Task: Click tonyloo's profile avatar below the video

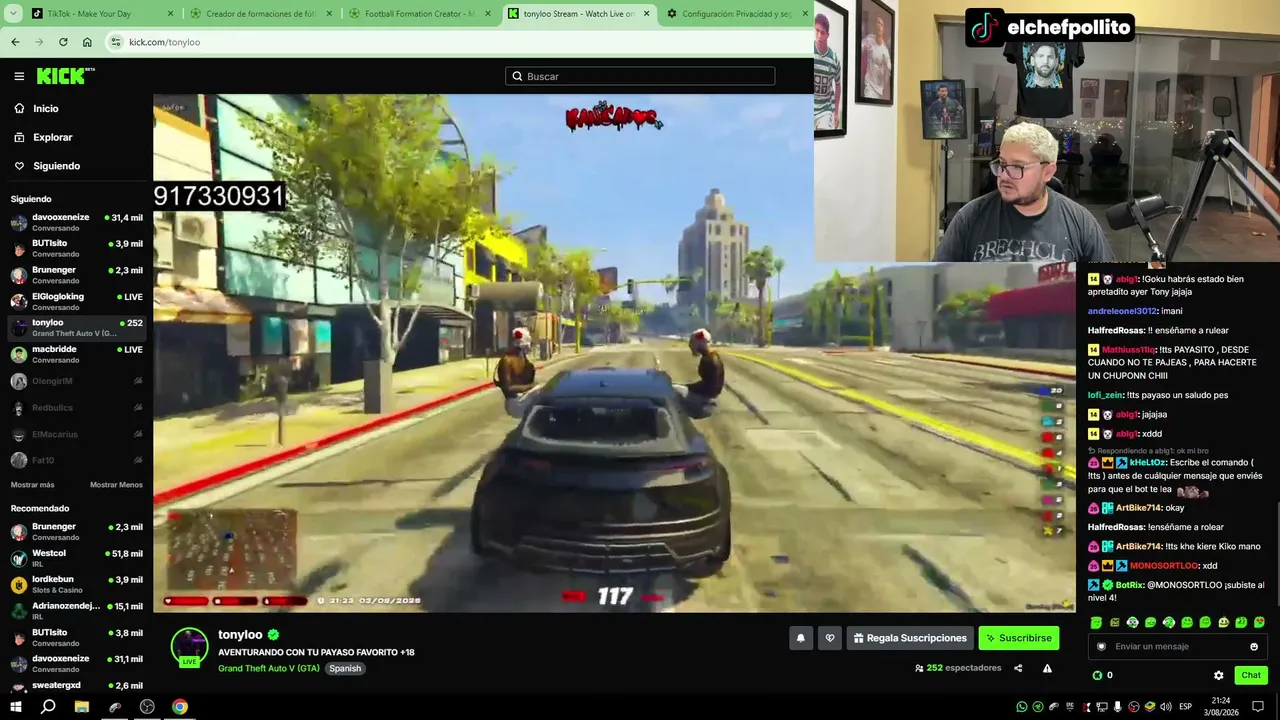Action: (x=189, y=646)
